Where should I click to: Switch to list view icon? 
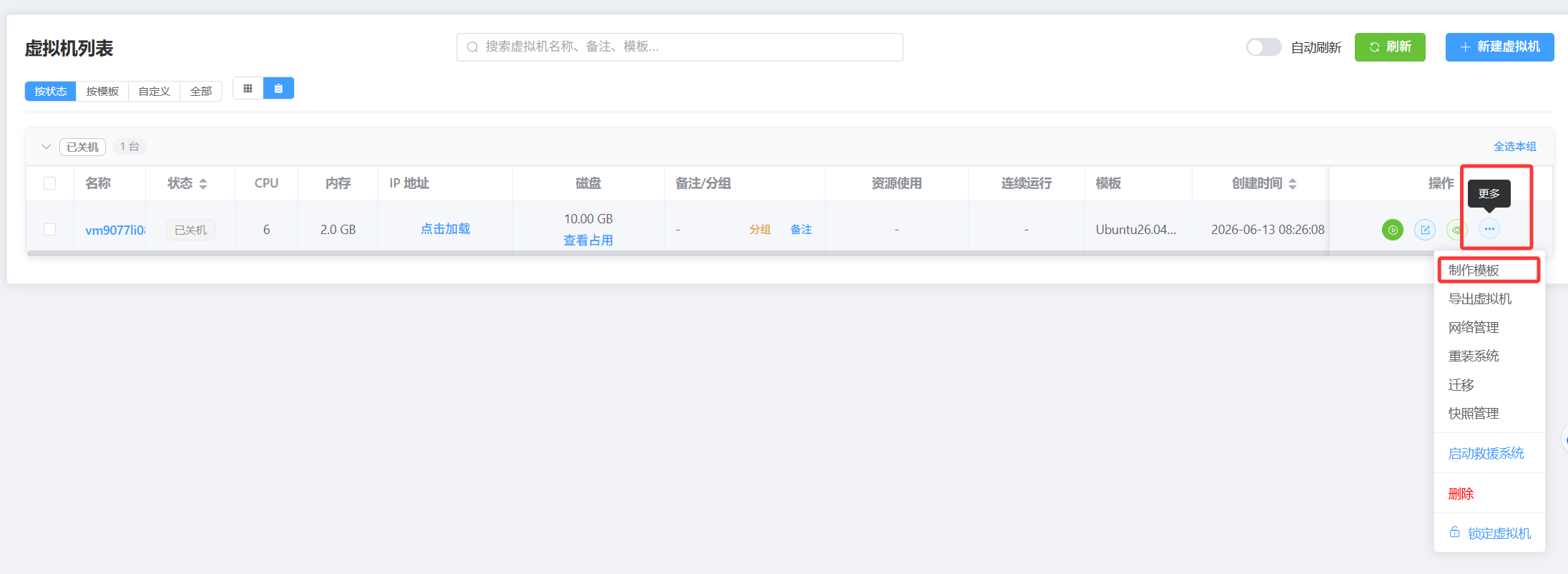tap(279, 89)
